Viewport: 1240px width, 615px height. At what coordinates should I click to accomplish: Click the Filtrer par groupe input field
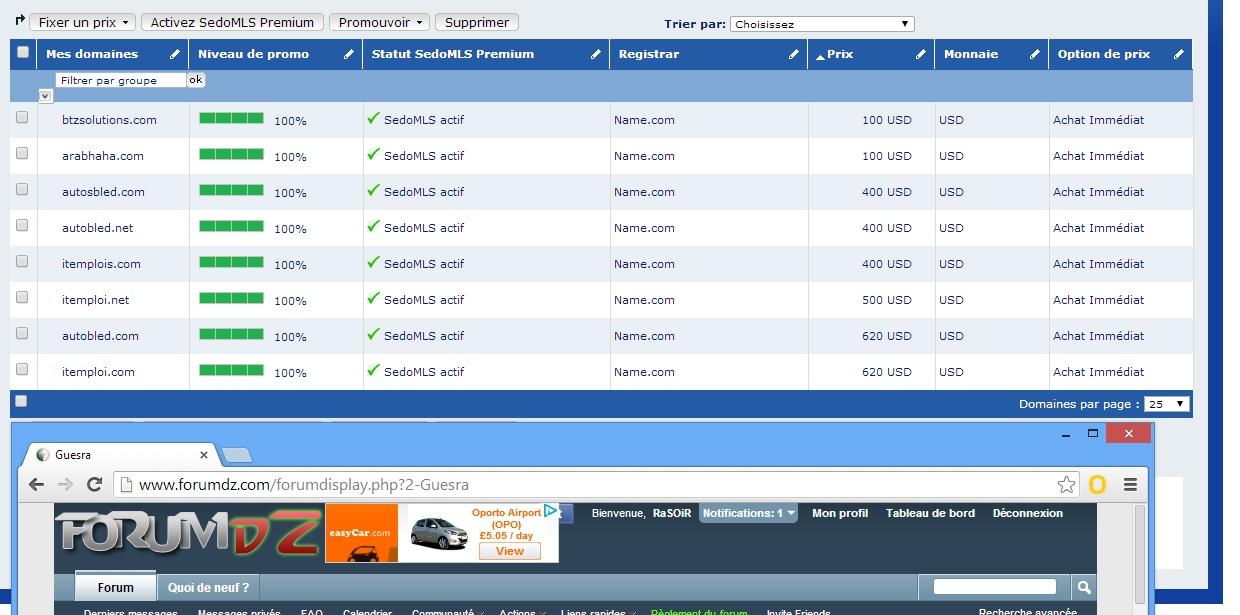(x=120, y=80)
